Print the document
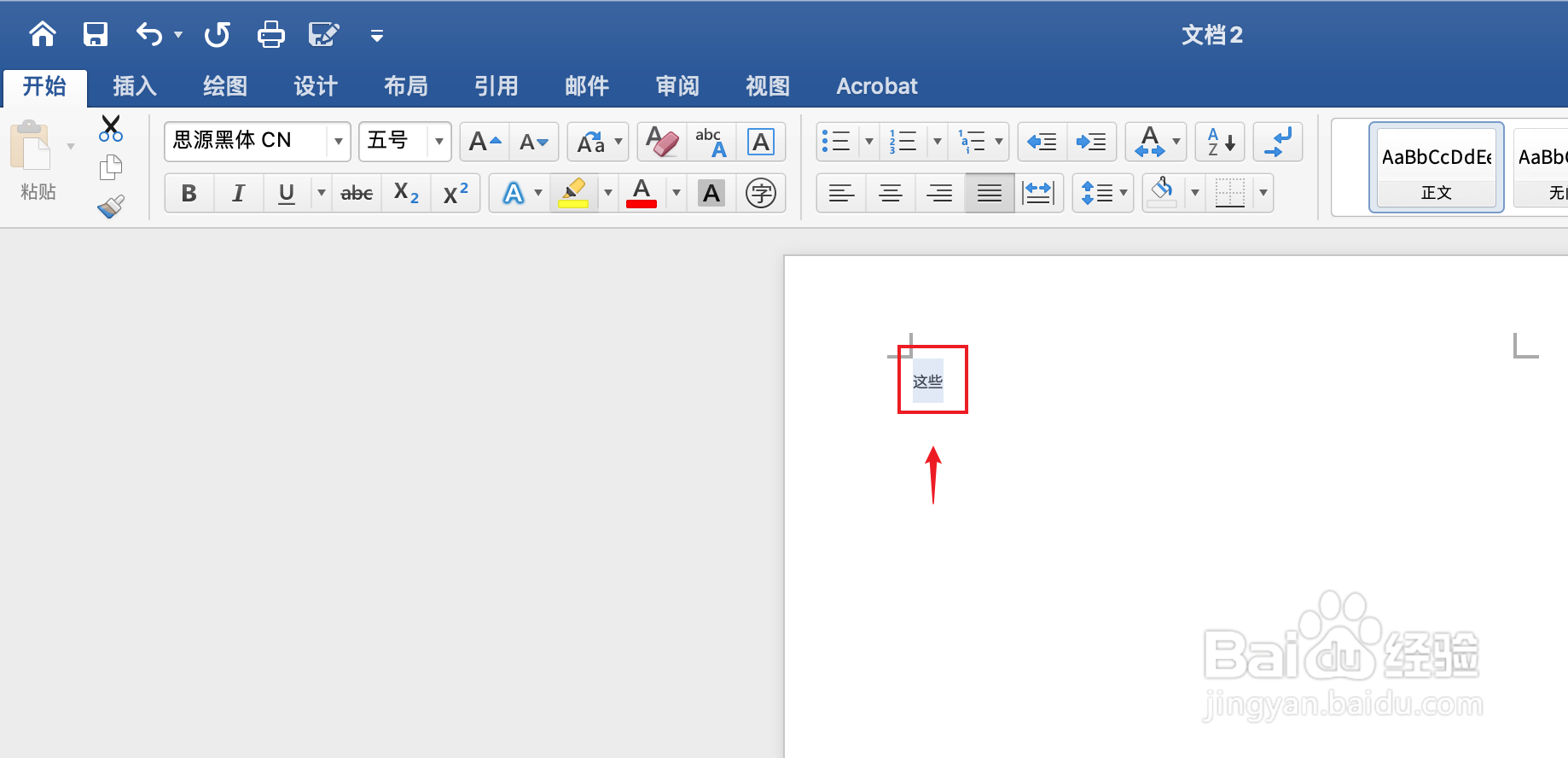 coord(271,34)
